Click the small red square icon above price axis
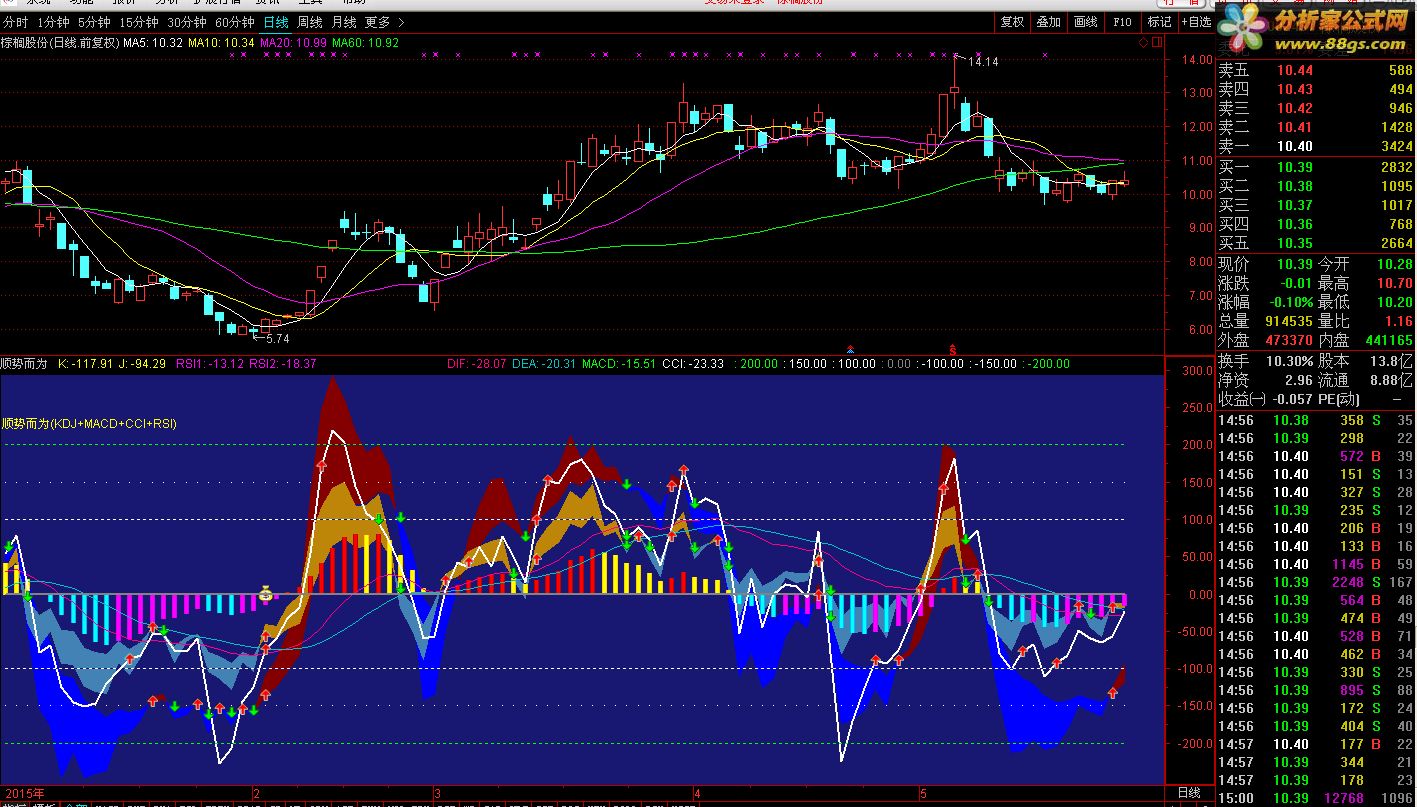 pos(1157,43)
